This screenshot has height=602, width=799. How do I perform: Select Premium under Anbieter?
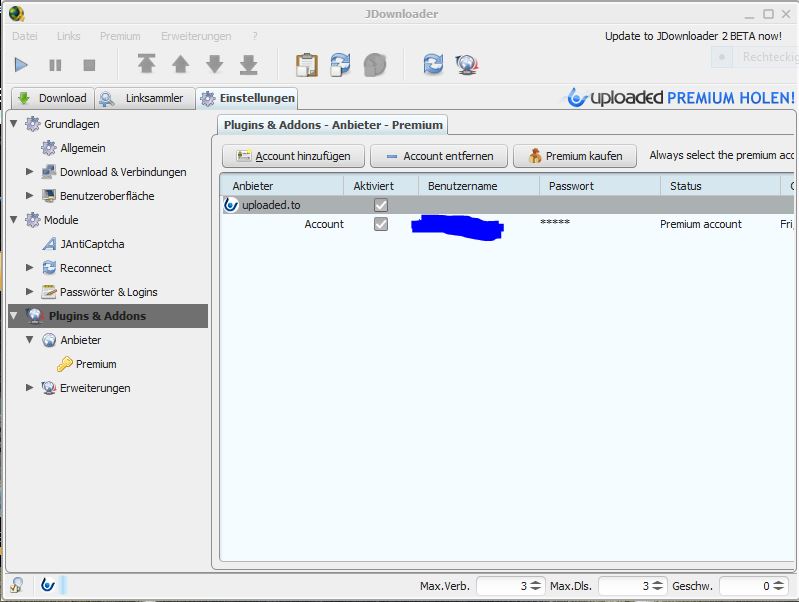pos(96,364)
